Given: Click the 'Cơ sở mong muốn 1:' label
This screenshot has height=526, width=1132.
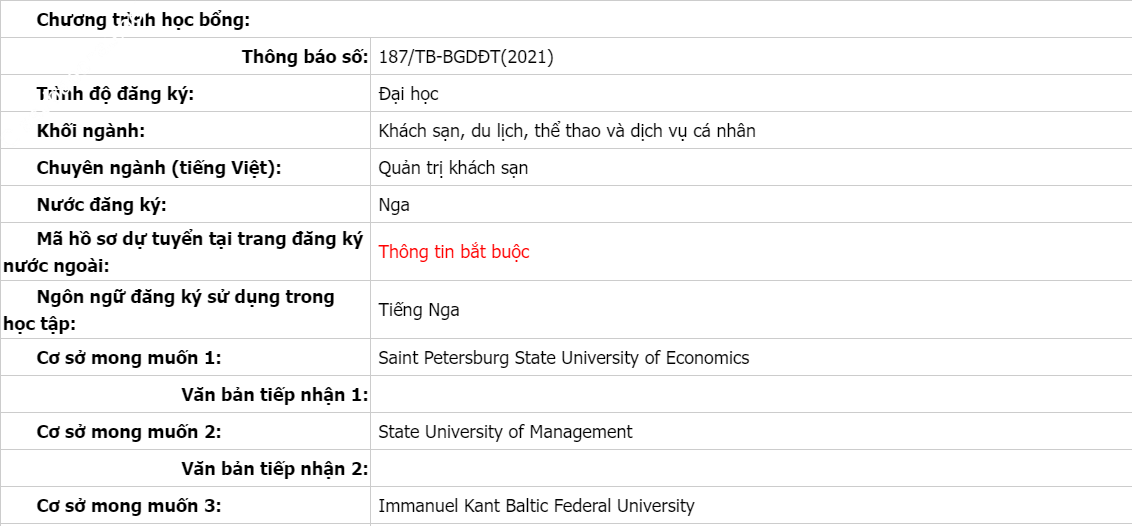Looking at the screenshot, I should [129, 357].
